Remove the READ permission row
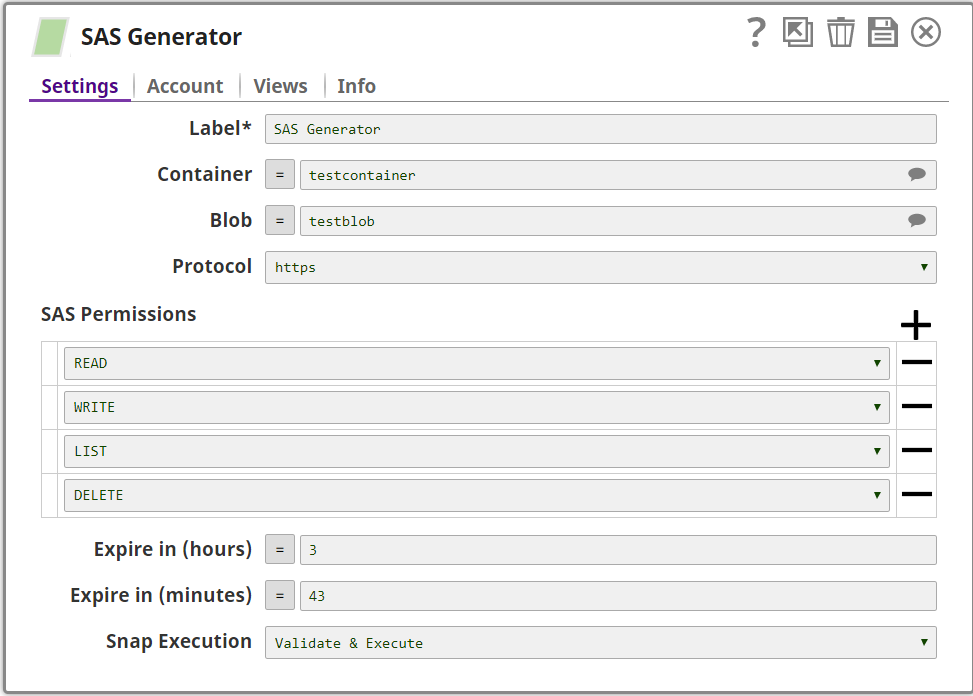973x696 pixels. pos(916,363)
